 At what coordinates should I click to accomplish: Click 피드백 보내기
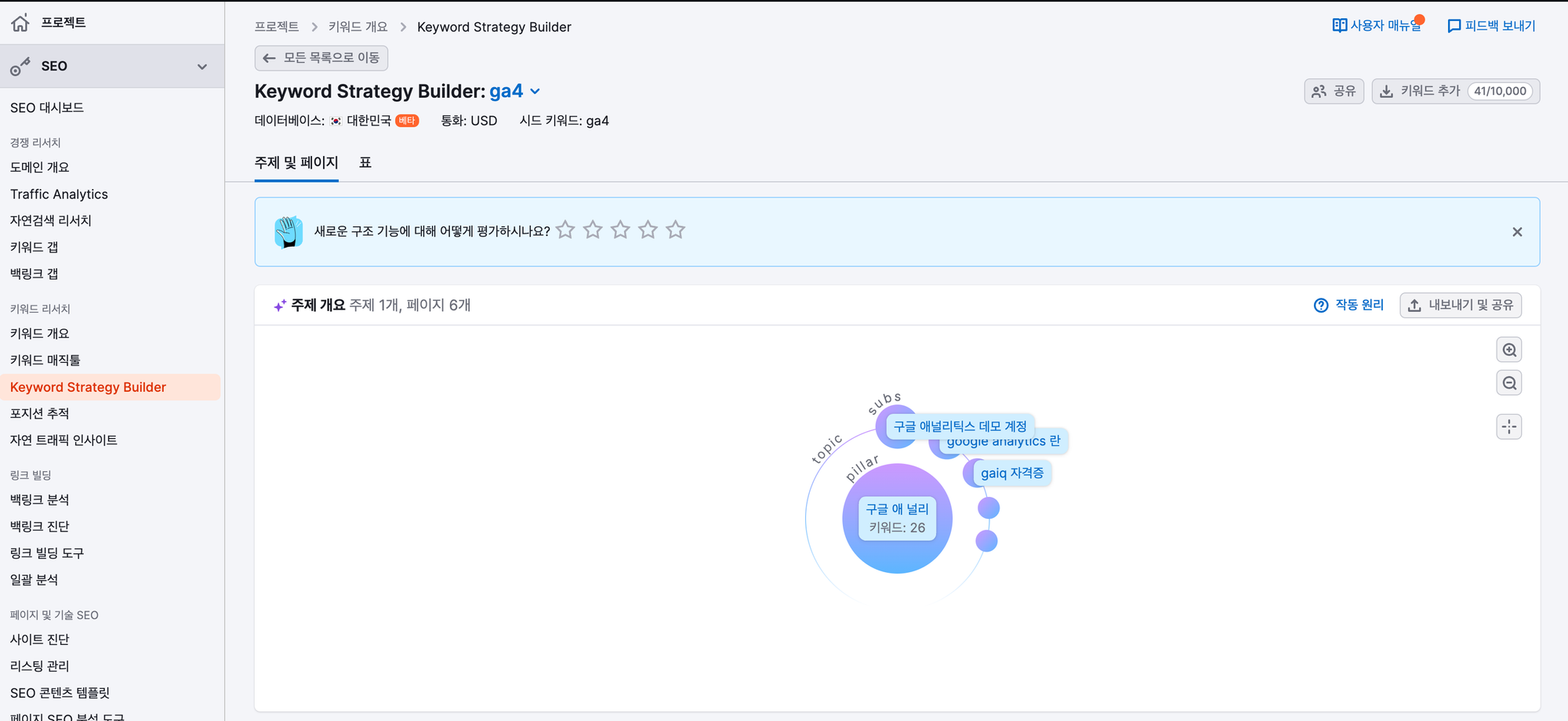tap(1491, 26)
